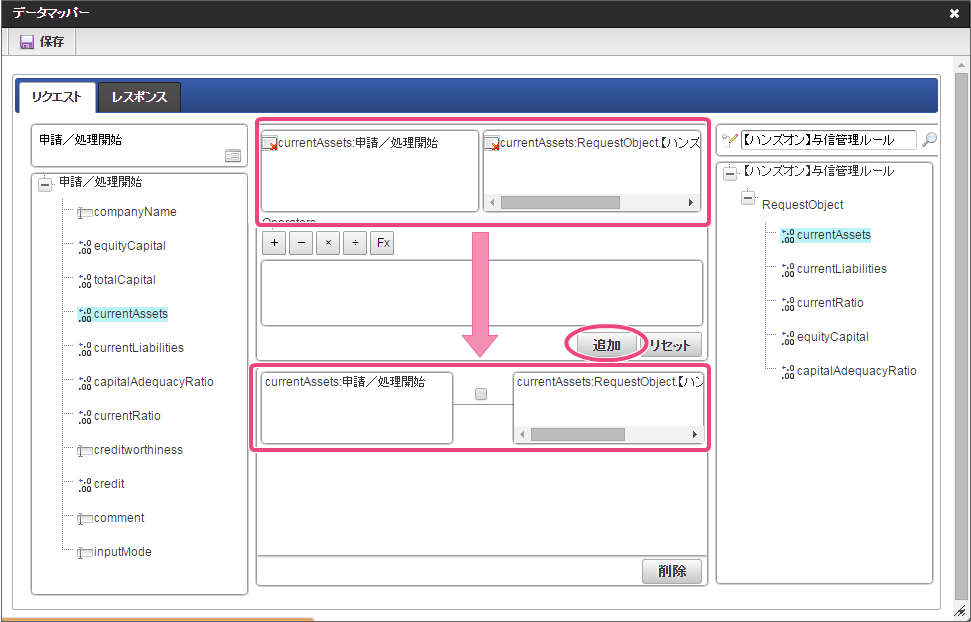Select creditworthiness in the left tree
This screenshot has height=622, width=971.
coord(138,450)
